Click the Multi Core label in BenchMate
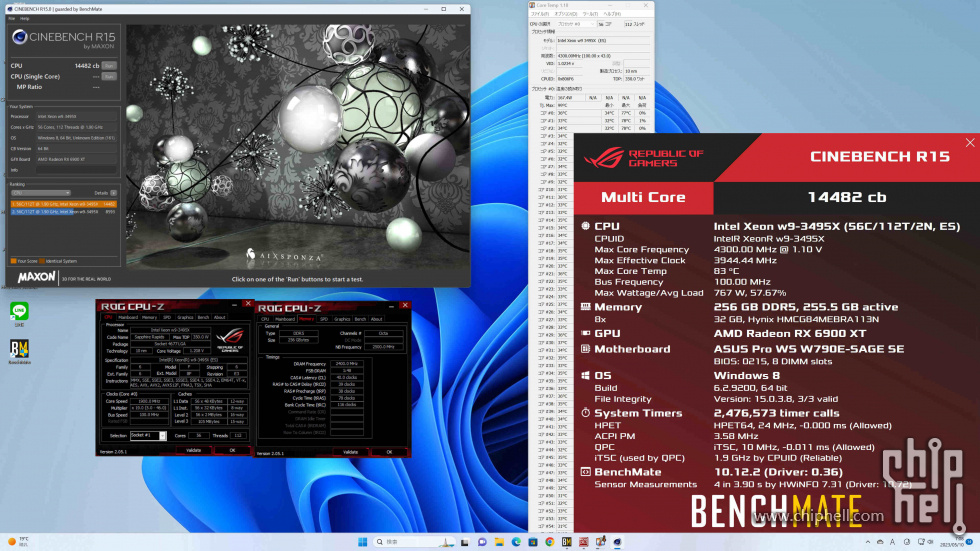This screenshot has width=980, height=551. coord(643,197)
